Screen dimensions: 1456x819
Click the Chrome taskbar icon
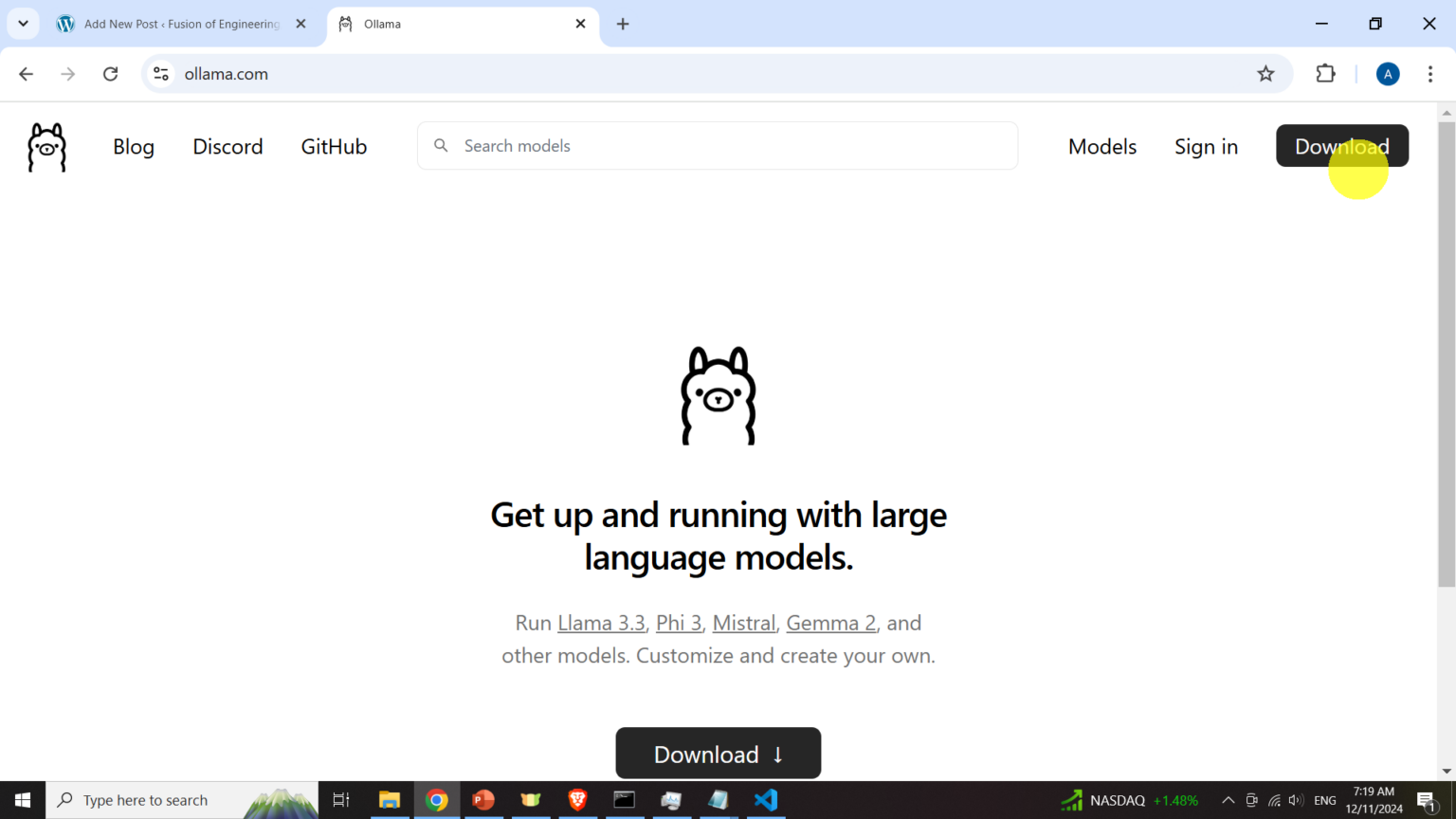tap(437, 800)
